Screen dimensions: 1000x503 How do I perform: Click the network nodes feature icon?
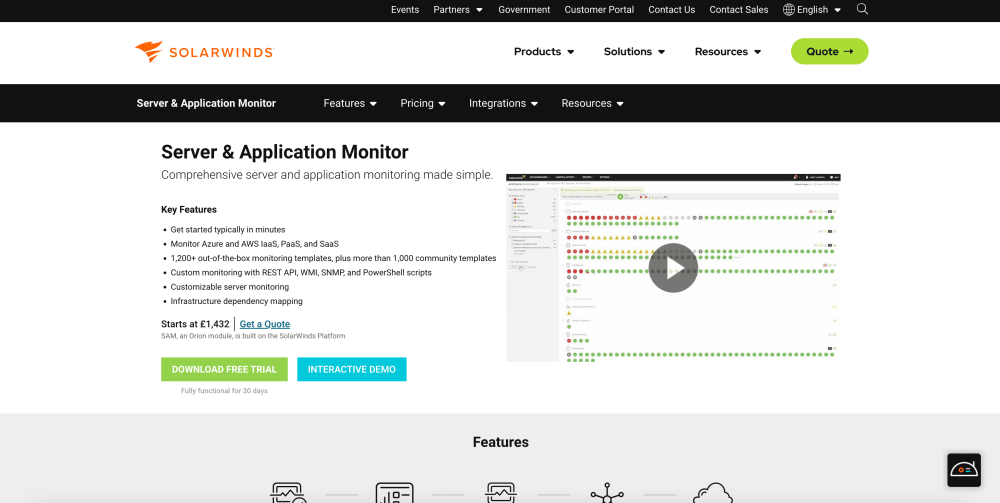click(607, 493)
